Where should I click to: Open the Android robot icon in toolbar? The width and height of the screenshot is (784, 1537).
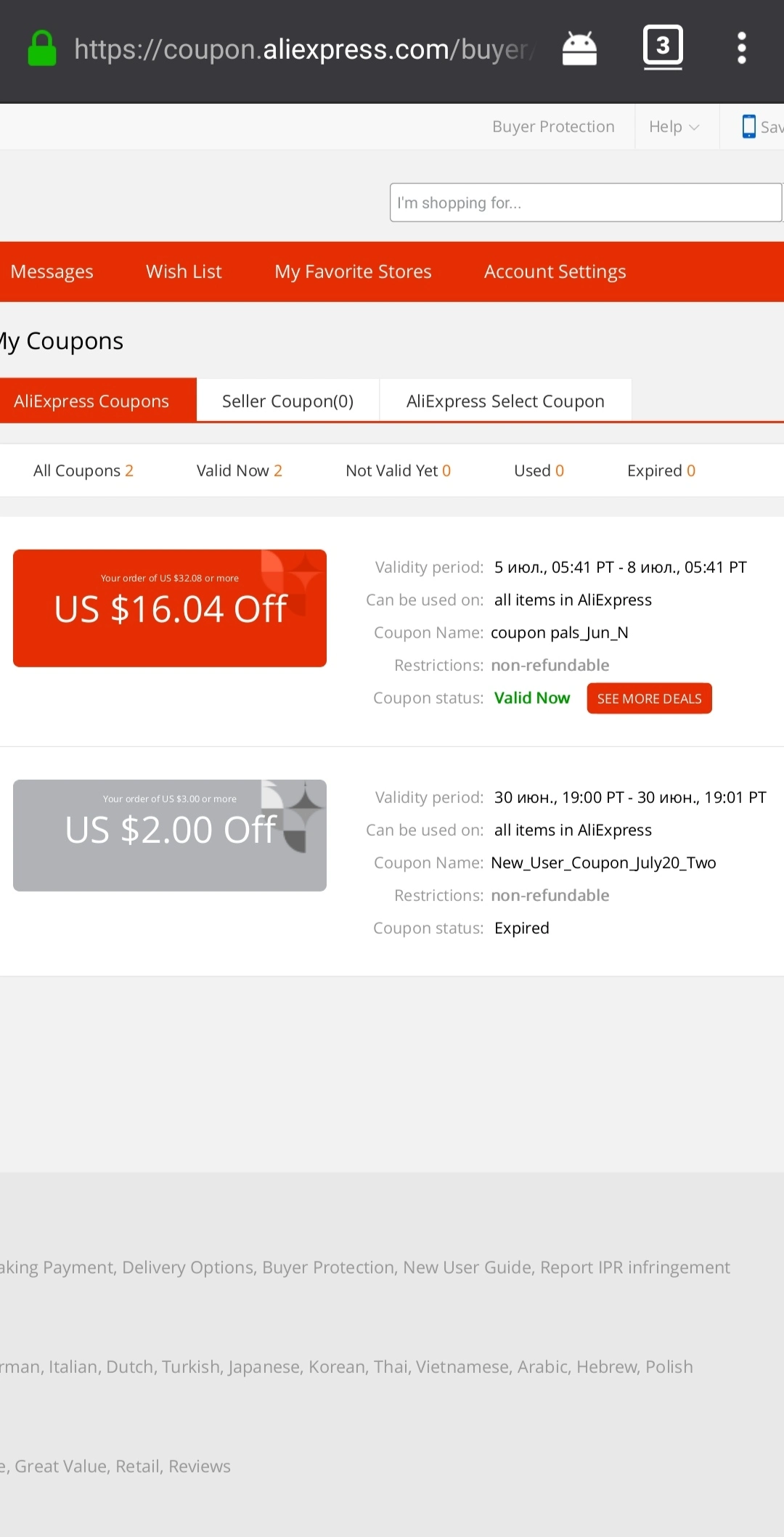coord(579,49)
